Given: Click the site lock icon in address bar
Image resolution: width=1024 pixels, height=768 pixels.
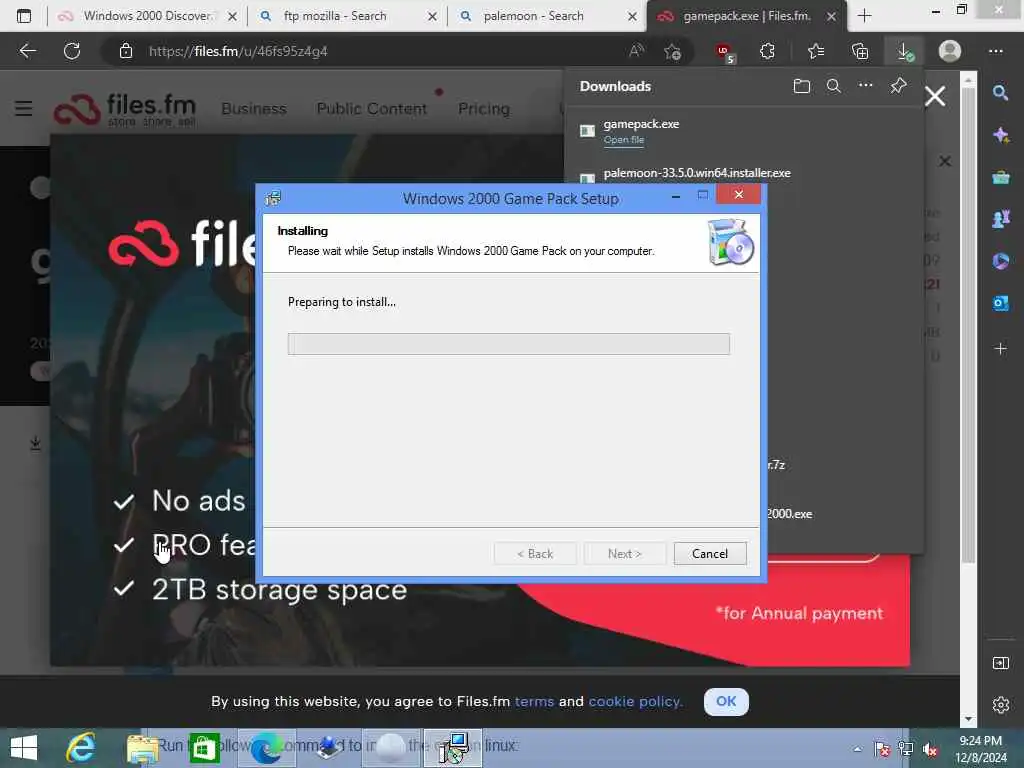Looking at the screenshot, I should pyautogui.click(x=126, y=51).
